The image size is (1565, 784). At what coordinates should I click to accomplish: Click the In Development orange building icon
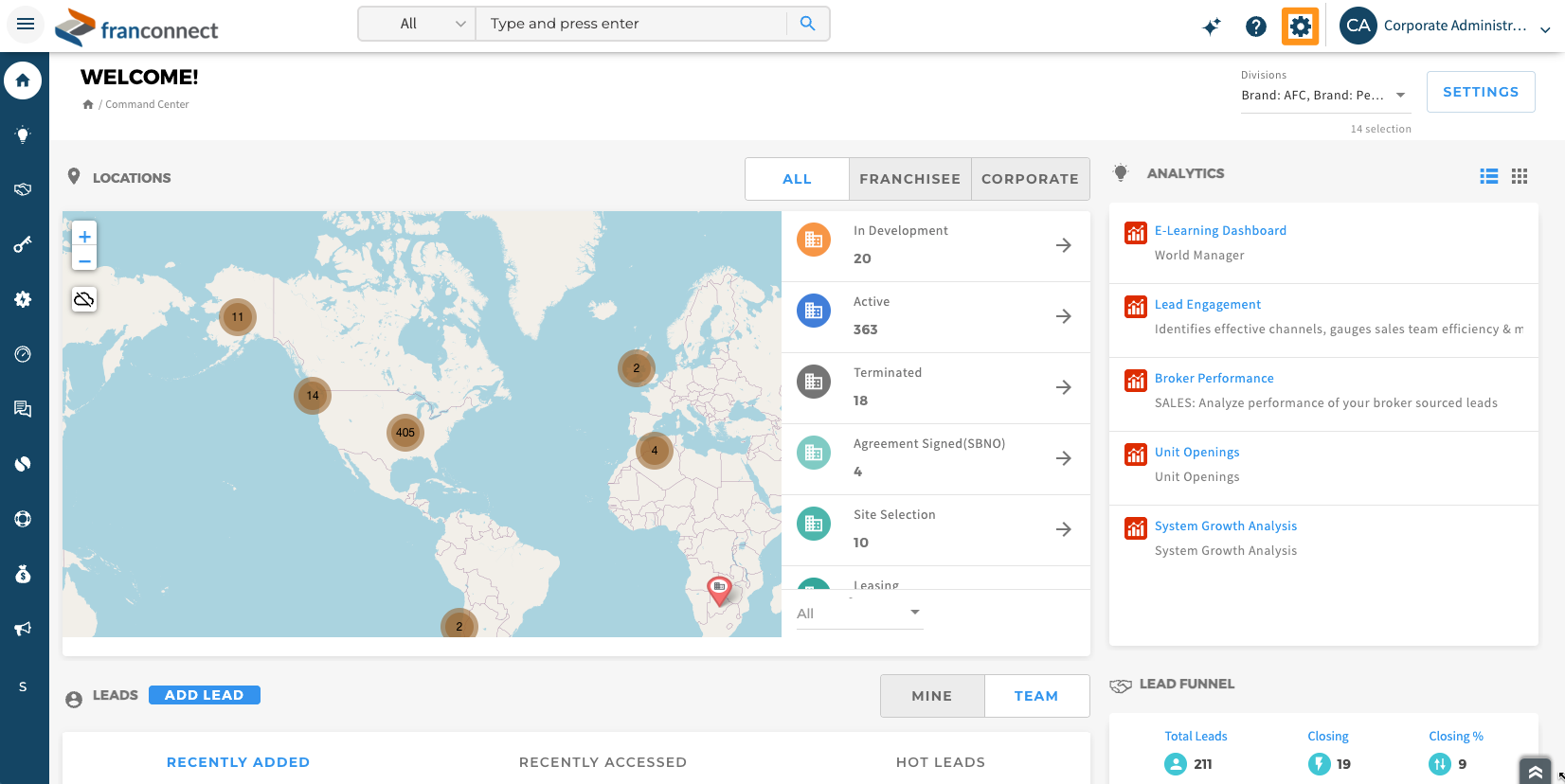(x=814, y=240)
